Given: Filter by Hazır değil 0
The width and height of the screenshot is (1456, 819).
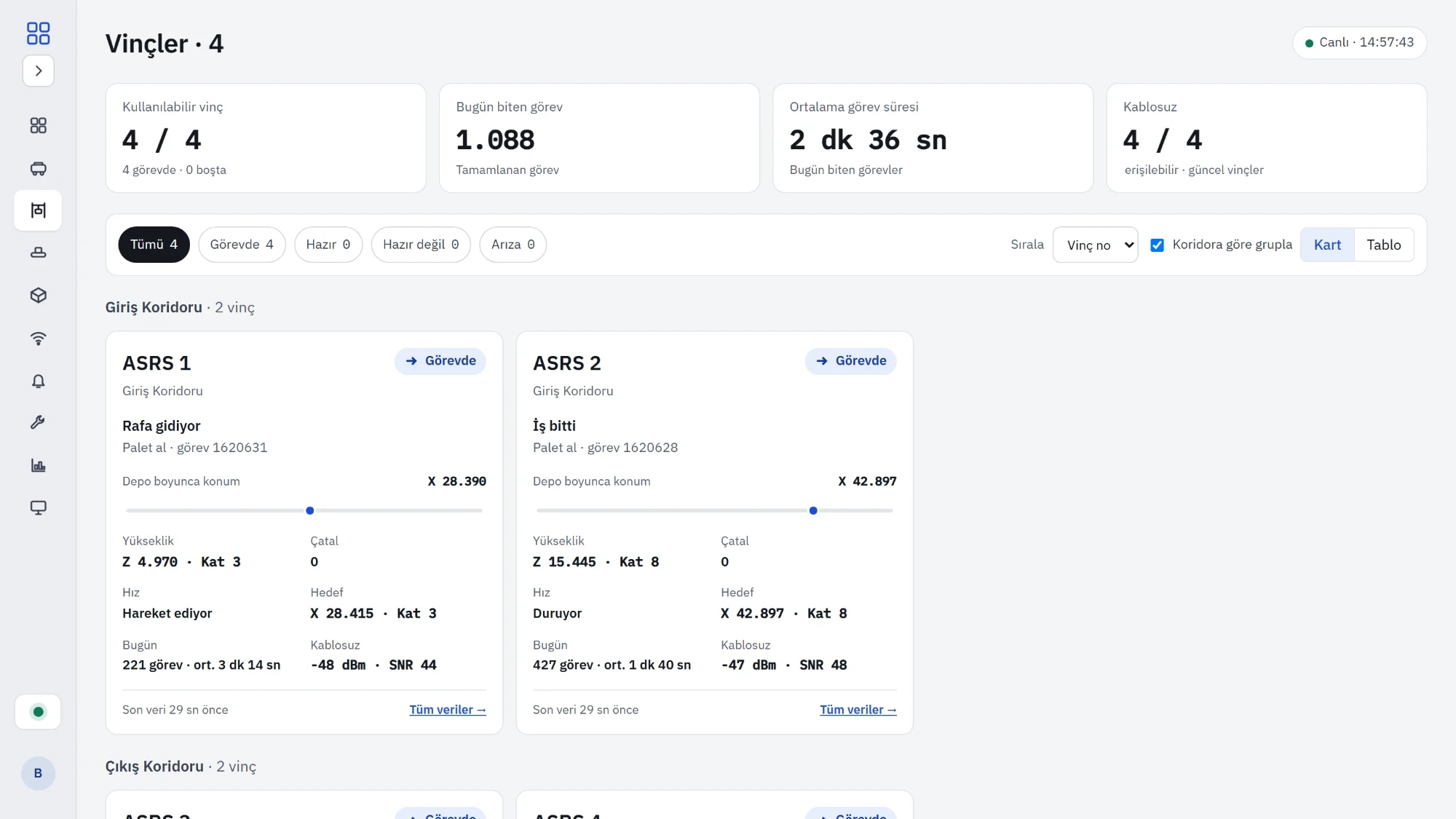Looking at the screenshot, I should pyautogui.click(x=421, y=245).
